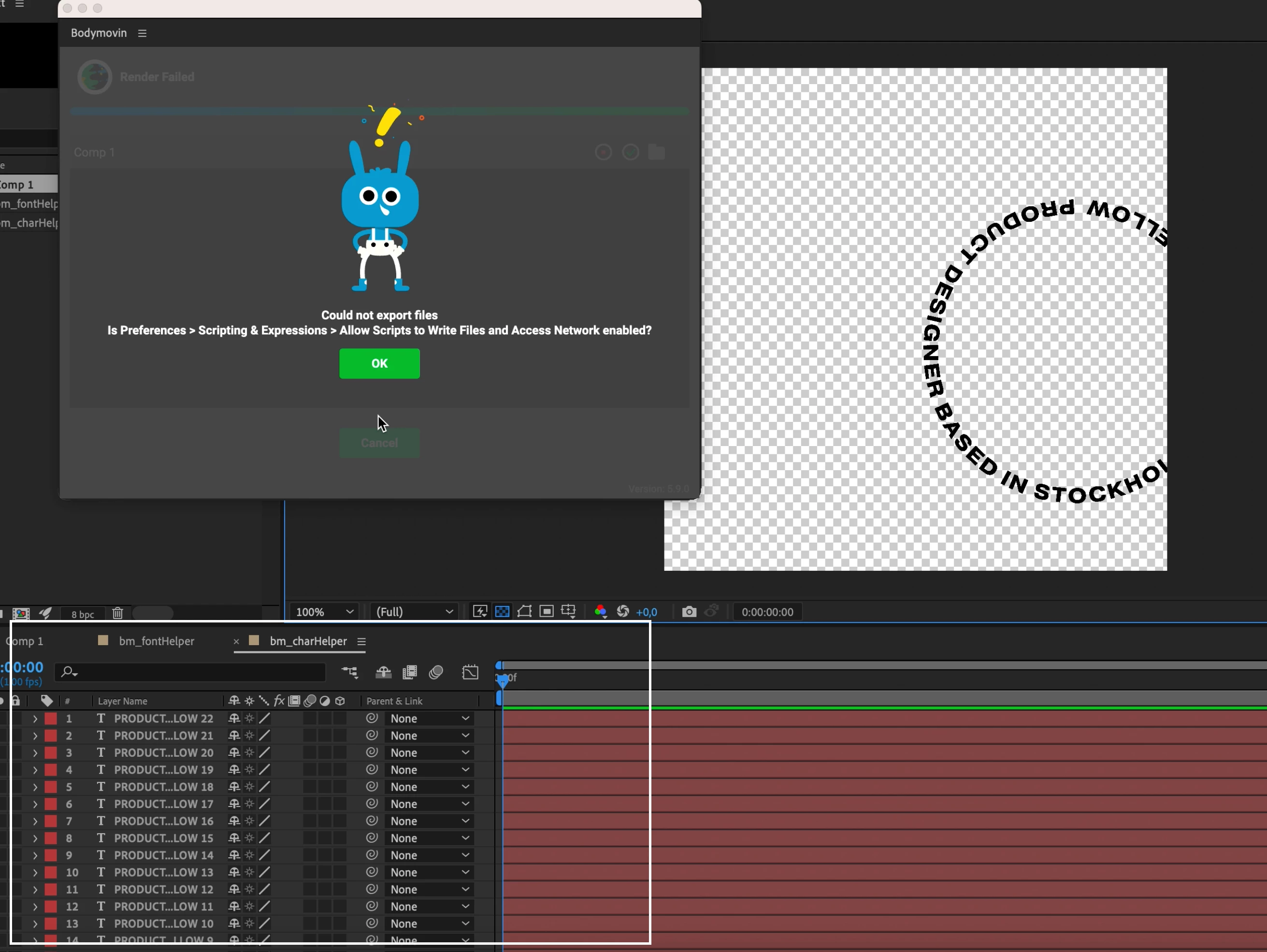The height and width of the screenshot is (952, 1267).
Task: Open the parent dropdown for layer 5
Action: 429,787
